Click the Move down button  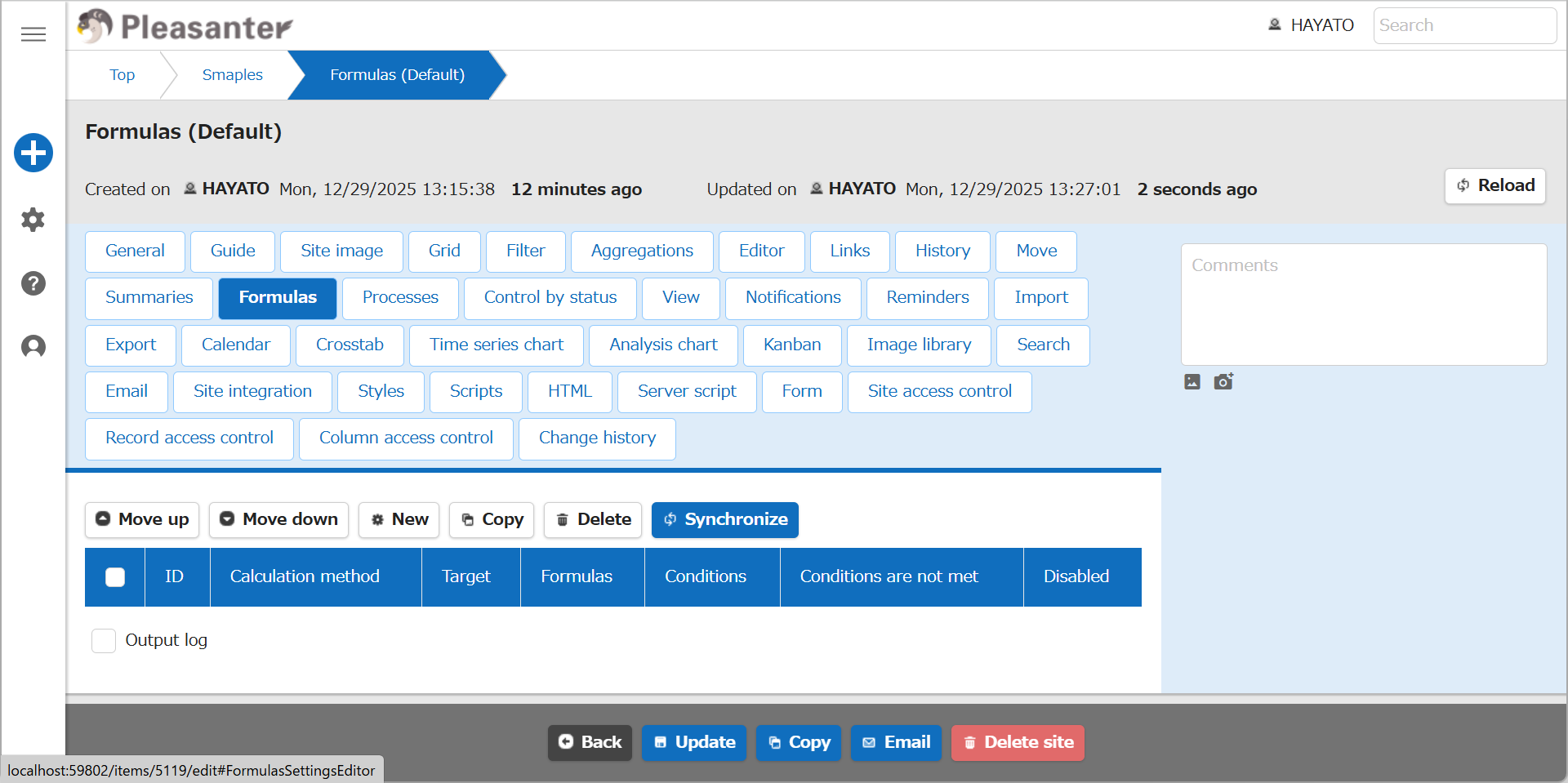coord(278,520)
